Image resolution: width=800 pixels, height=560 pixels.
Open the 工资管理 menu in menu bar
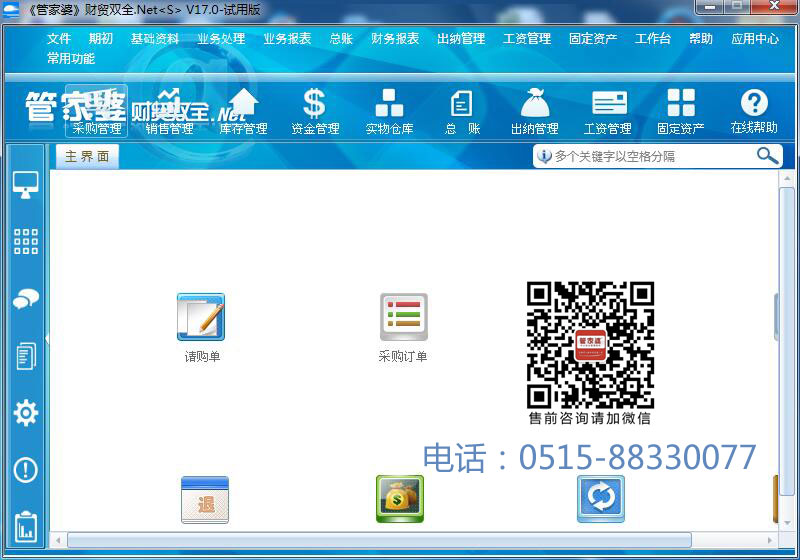[x=527, y=39]
